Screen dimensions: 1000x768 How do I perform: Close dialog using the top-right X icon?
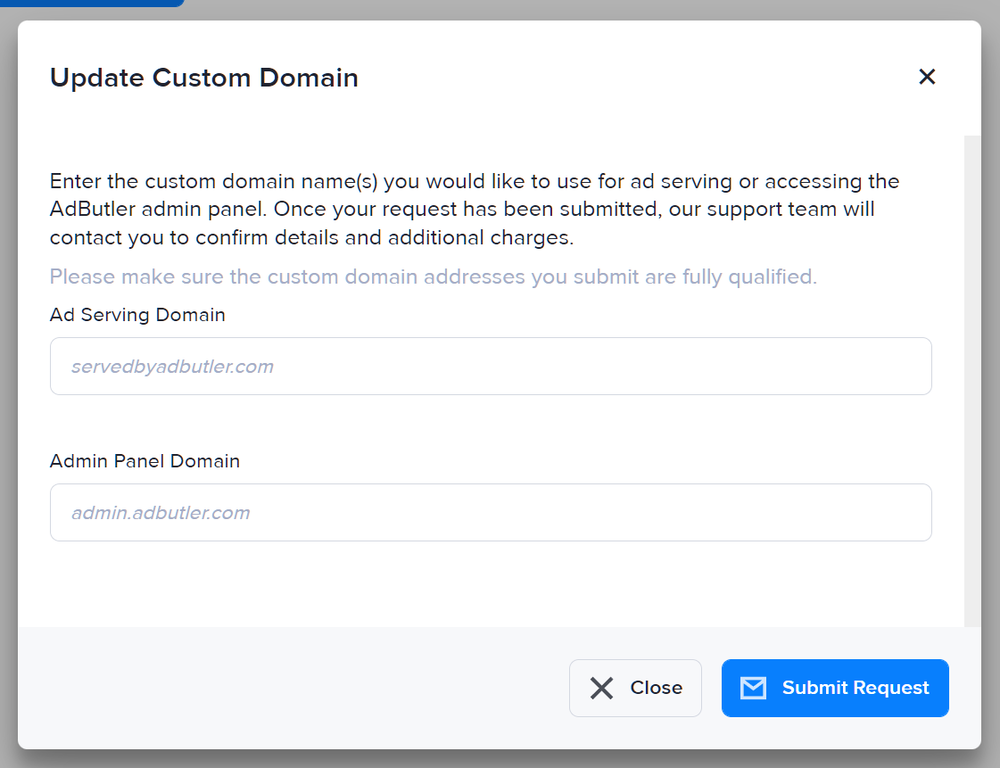(927, 77)
